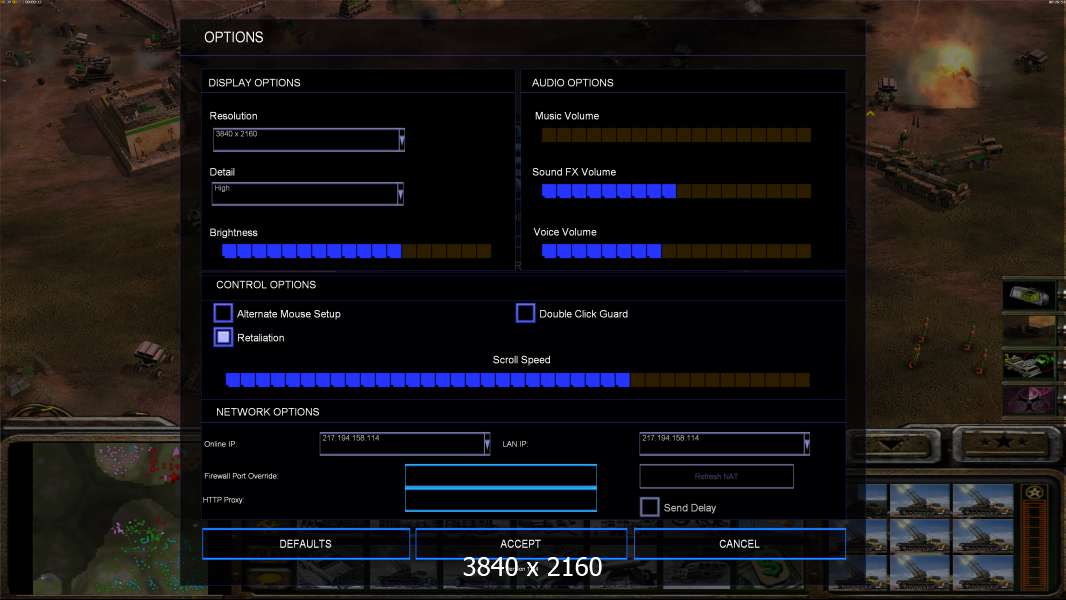Open the Online IP dropdown
Viewport: 1066px width, 600px height.
click(405, 444)
